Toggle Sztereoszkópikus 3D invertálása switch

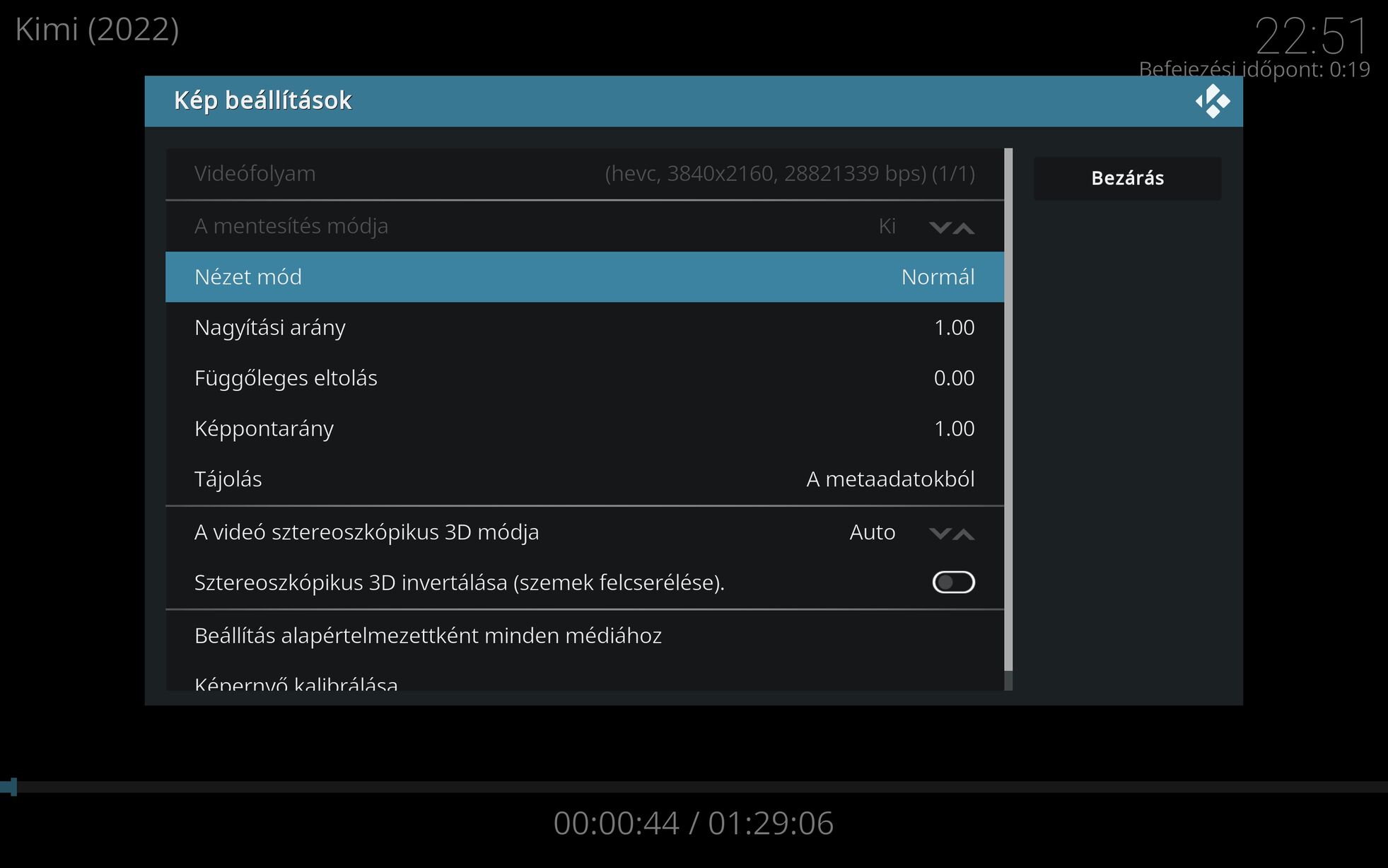click(953, 582)
